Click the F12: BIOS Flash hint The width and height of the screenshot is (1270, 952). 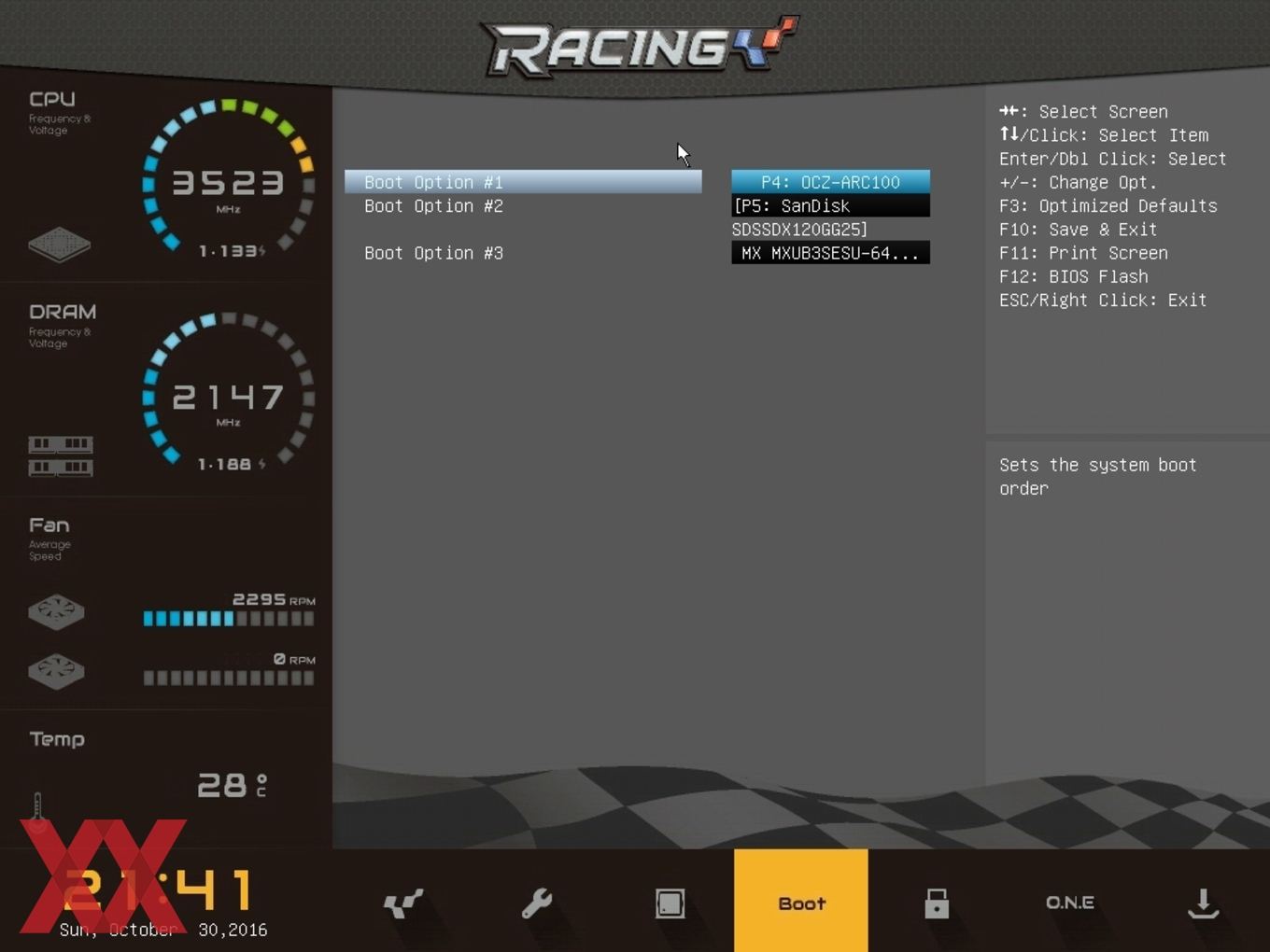[1074, 276]
